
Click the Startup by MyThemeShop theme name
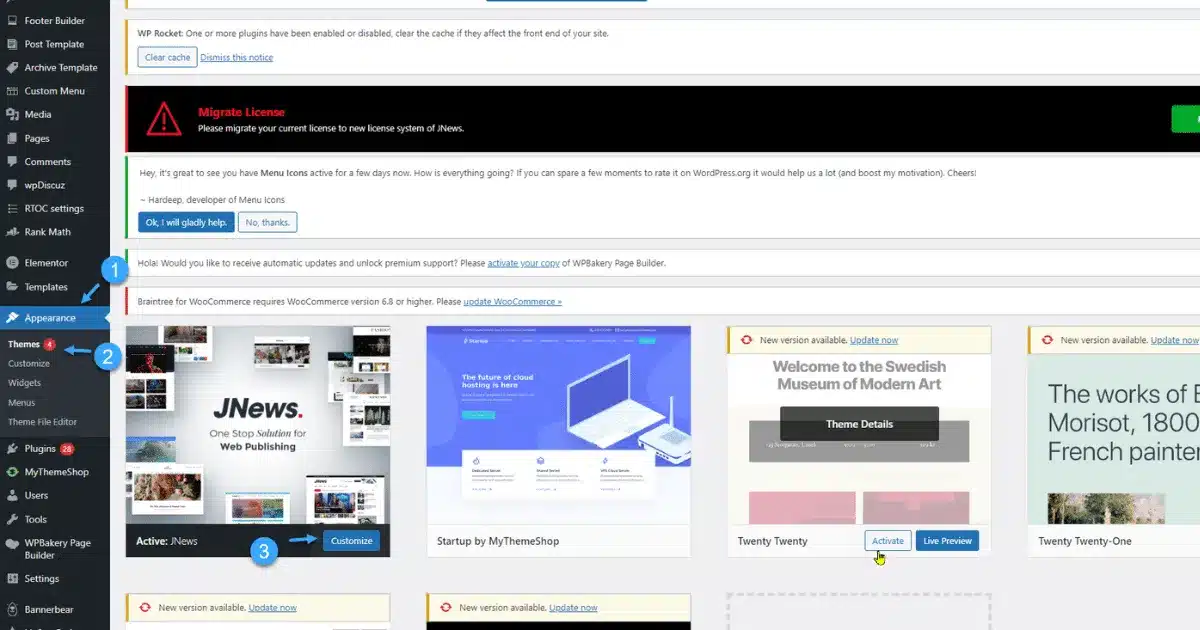click(x=497, y=541)
